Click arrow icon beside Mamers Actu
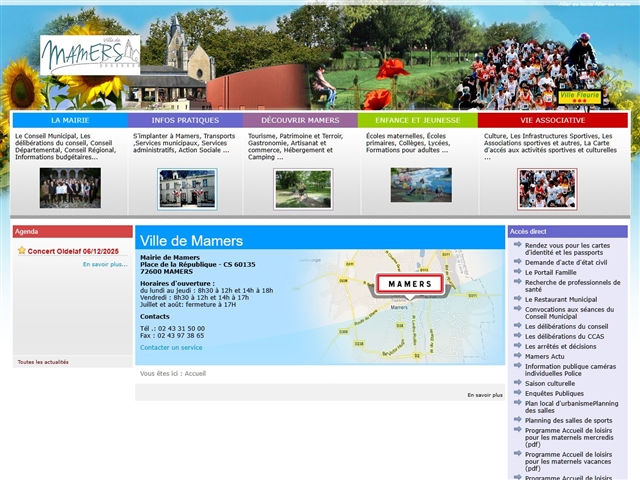The width and height of the screenshot is (640, 480). coord(518,356)
